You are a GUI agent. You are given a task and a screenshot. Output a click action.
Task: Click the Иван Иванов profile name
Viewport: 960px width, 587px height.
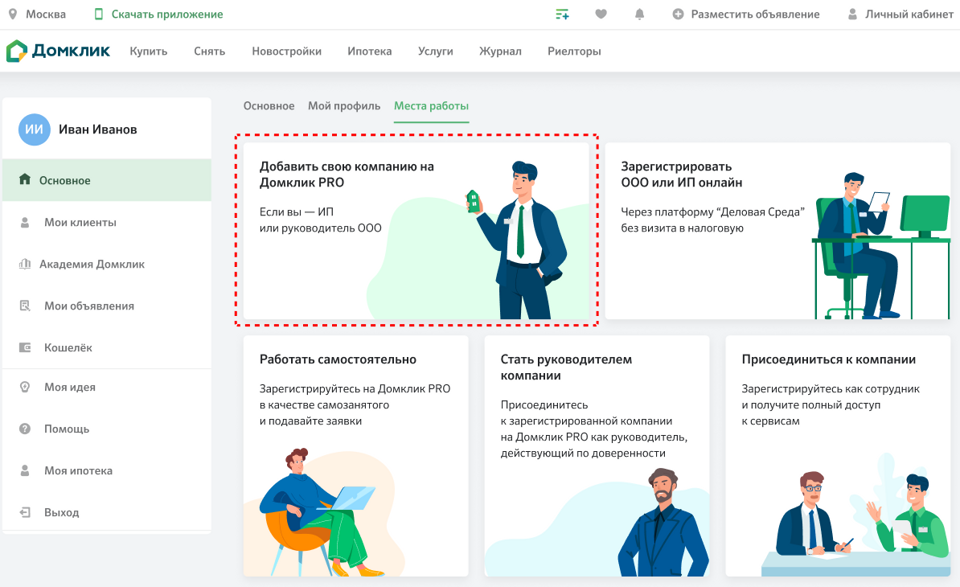coord(98,129)
